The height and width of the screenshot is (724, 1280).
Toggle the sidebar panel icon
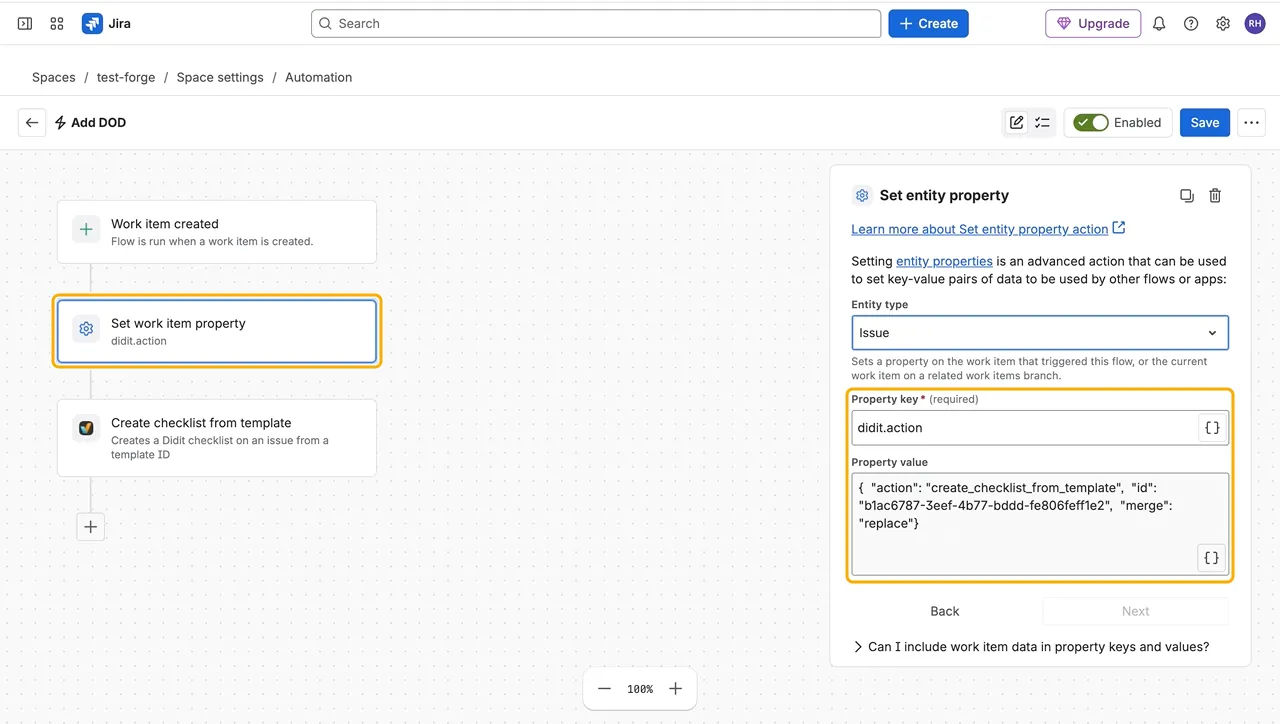25,23
